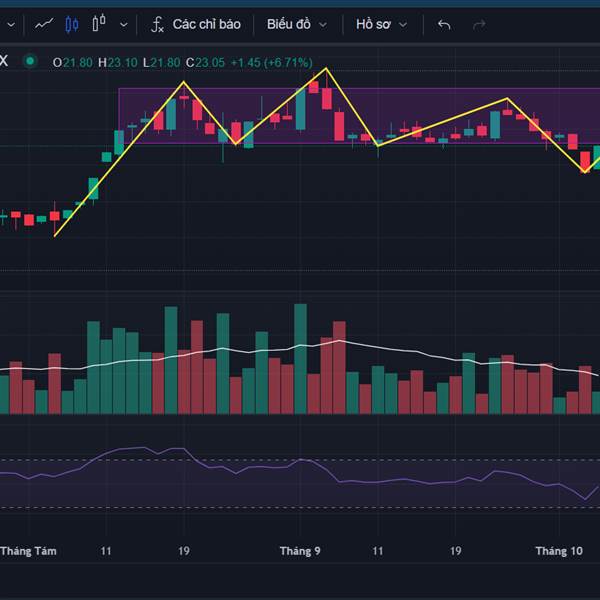Select the solid candlestick chart icon

coord(71,24)
